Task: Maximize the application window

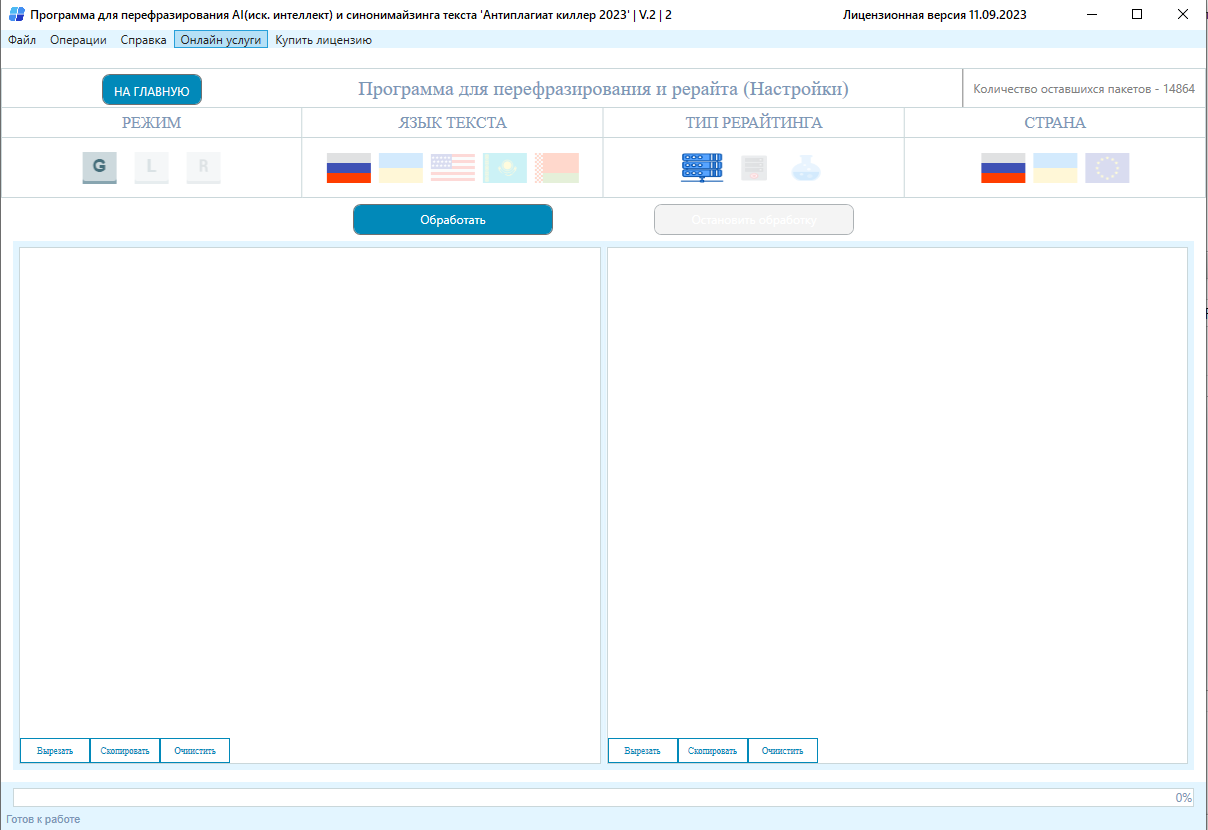Action: click(x=1137, y=14)
